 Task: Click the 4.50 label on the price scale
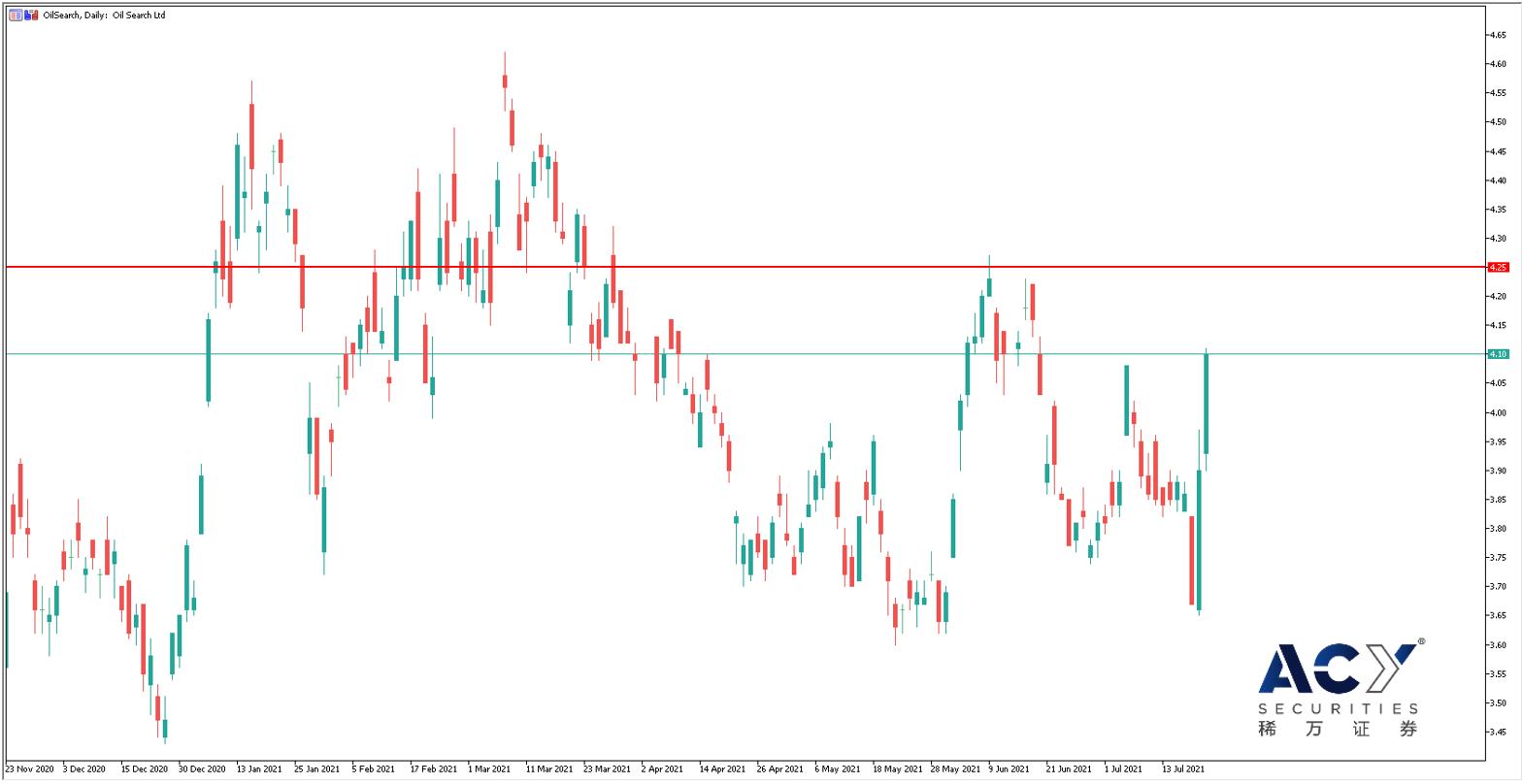1498,122
